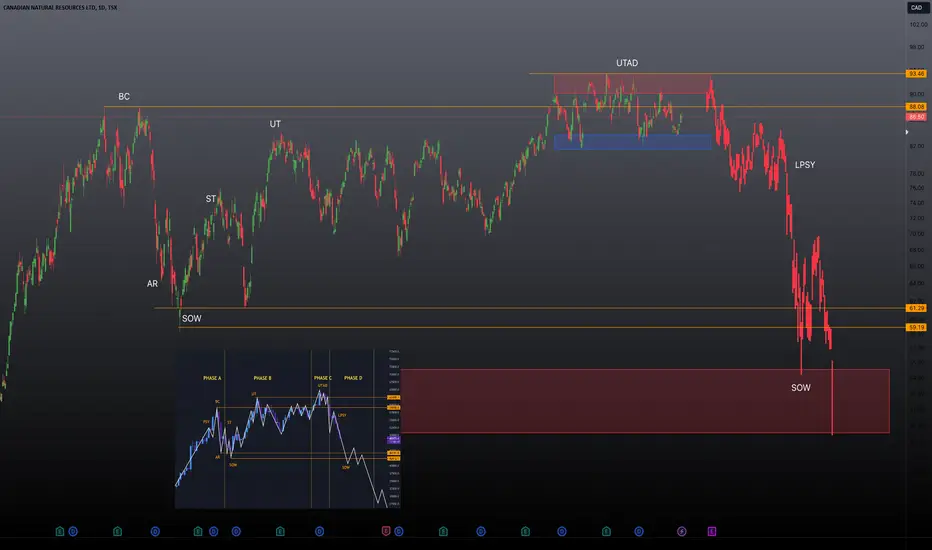Click the dividend marker beside the red earnings marker

click(x=399, y=532)
